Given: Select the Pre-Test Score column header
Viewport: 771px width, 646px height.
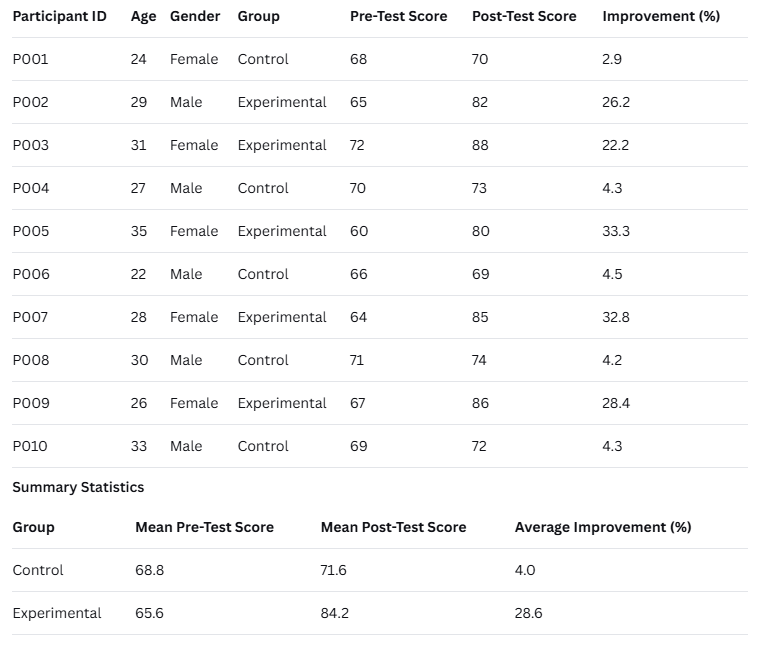Looking at the screenshot, I should click(x=398, y=16).
